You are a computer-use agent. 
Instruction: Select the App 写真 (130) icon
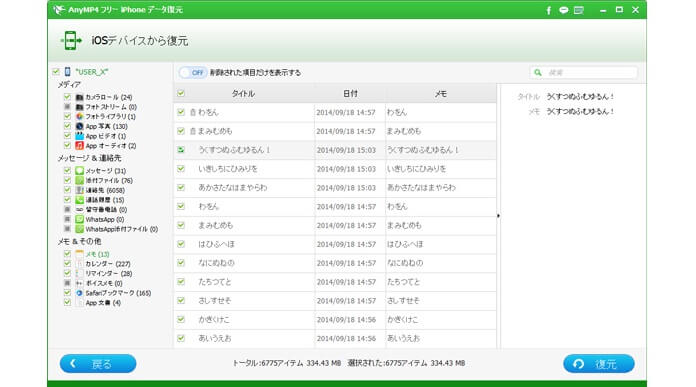pos(79,126)
